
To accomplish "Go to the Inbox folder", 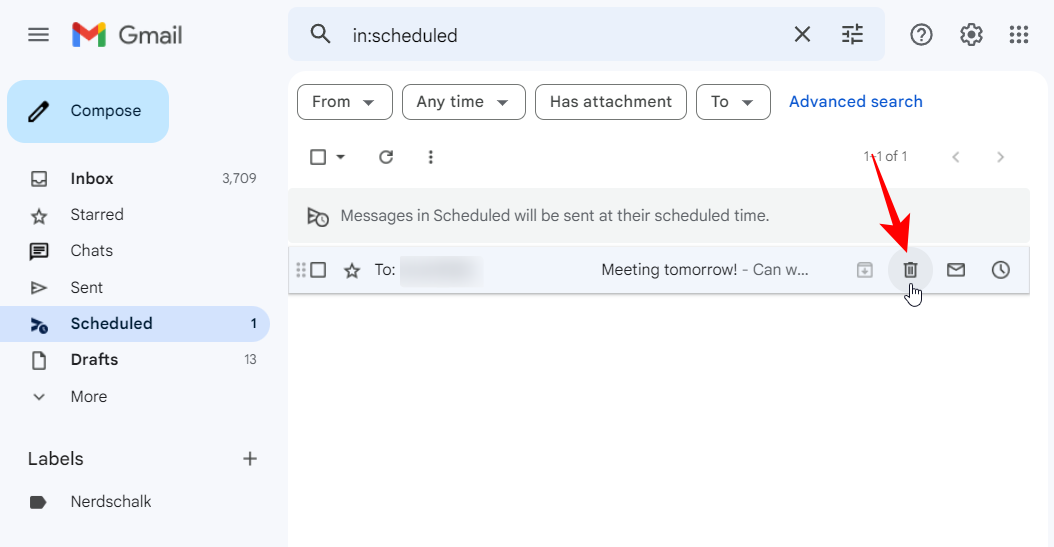I will click(x=92, y=179).
